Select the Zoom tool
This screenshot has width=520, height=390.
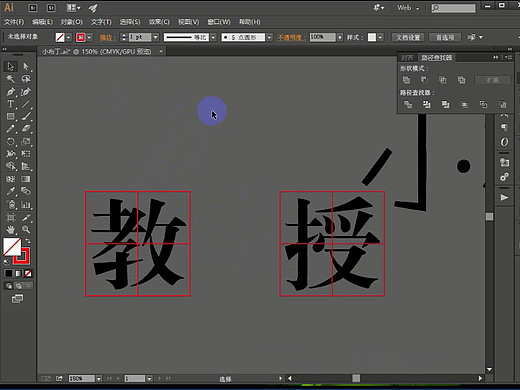pyautogui.click(x=26, y=229)
